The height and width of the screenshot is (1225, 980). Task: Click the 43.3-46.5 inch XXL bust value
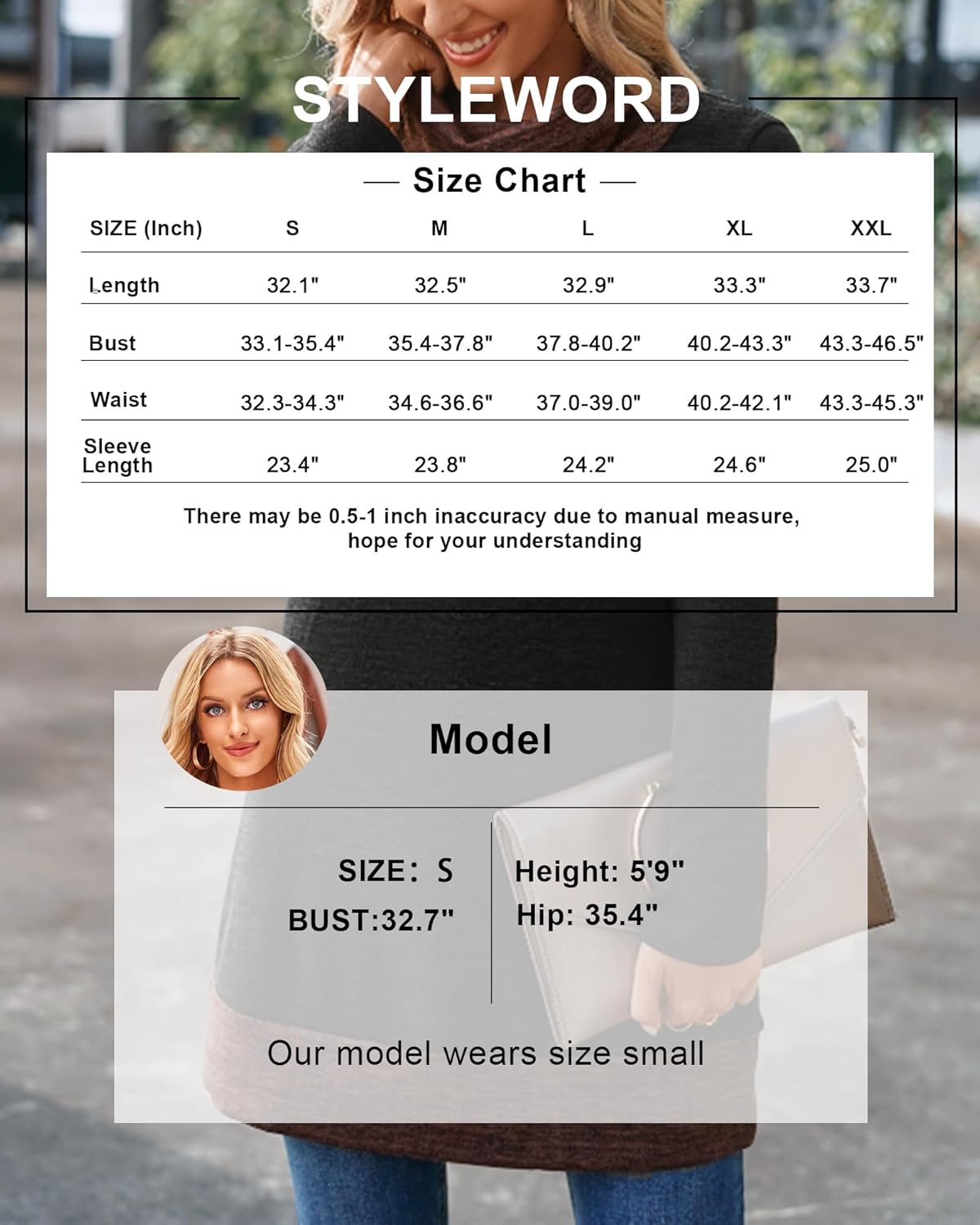[x=871, y=343]
